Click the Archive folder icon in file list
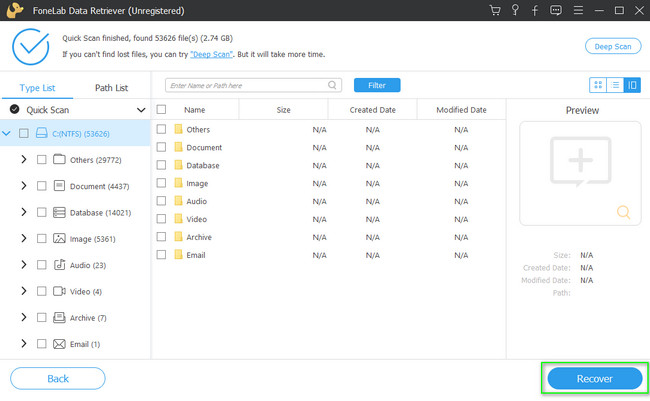The image size is (650, 401). tap(178, 236)
